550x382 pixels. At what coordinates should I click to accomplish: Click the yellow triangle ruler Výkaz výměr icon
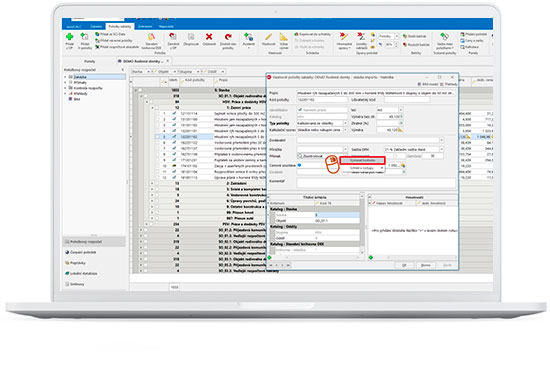[283, 36]
